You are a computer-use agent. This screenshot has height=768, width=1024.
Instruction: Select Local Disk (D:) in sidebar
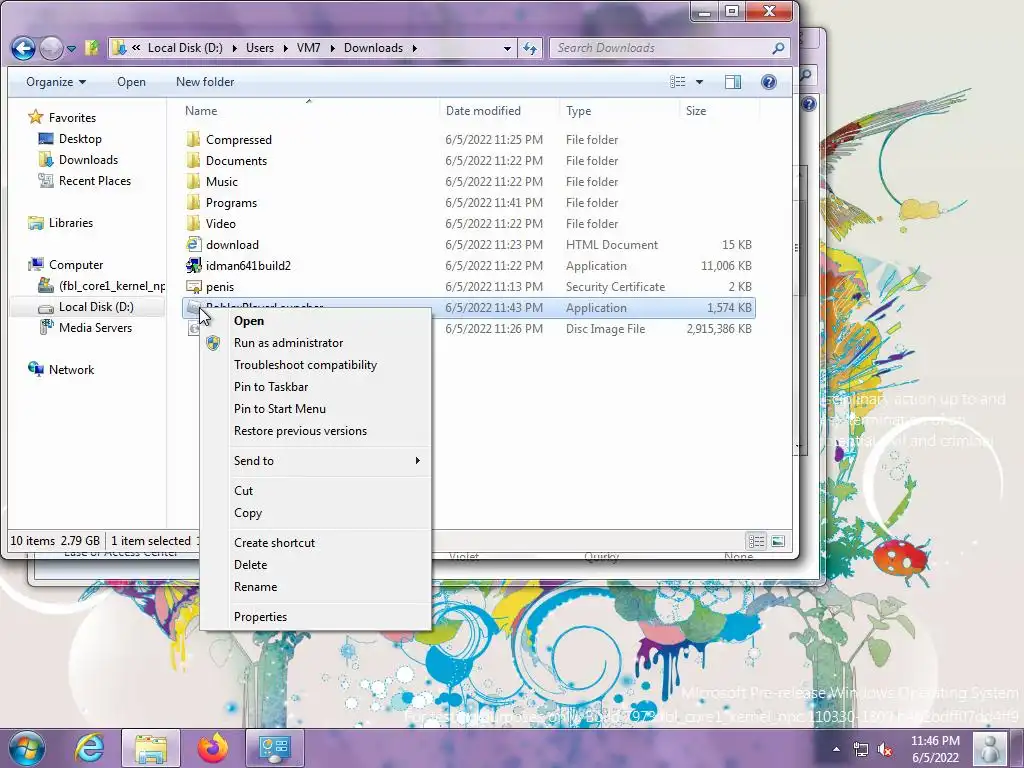tap(96, 306)
